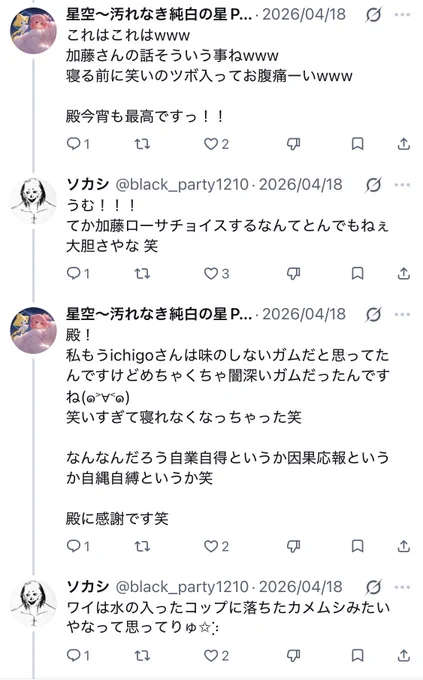This screenshot has height=680, width=423.
Task: Dislike ソカシ's うむ！！！ post
Action: 294,274
